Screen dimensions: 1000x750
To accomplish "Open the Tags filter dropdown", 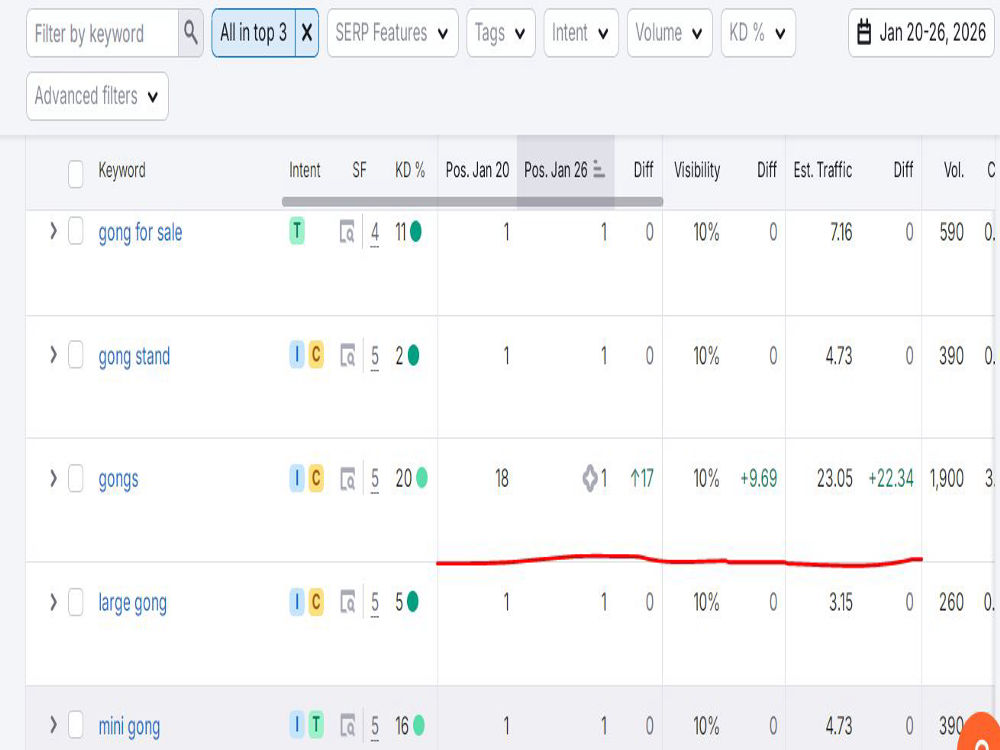I will [501, 33].
